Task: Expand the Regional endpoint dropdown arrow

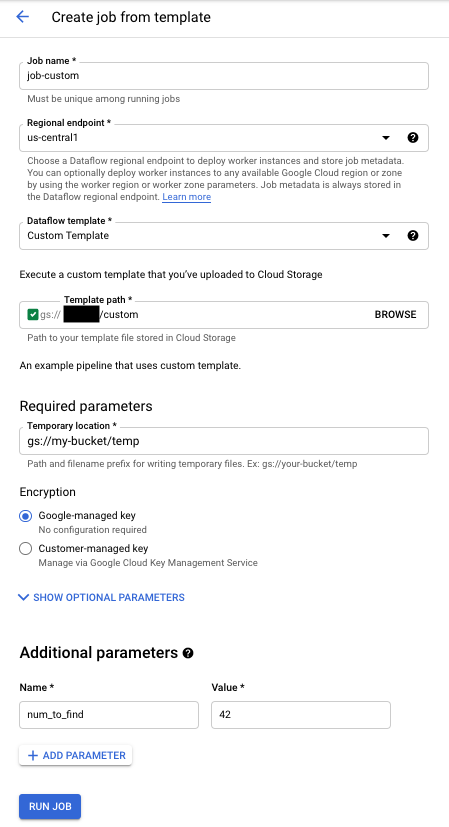Action: (x=386, y=138)
